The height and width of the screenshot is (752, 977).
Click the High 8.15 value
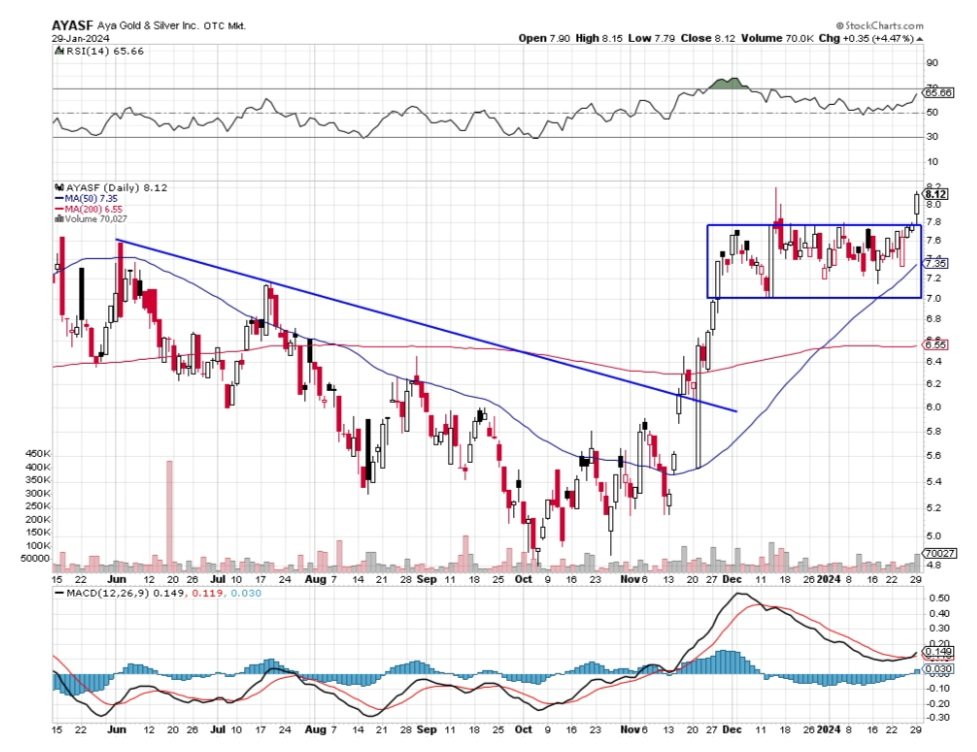[599, 38]
